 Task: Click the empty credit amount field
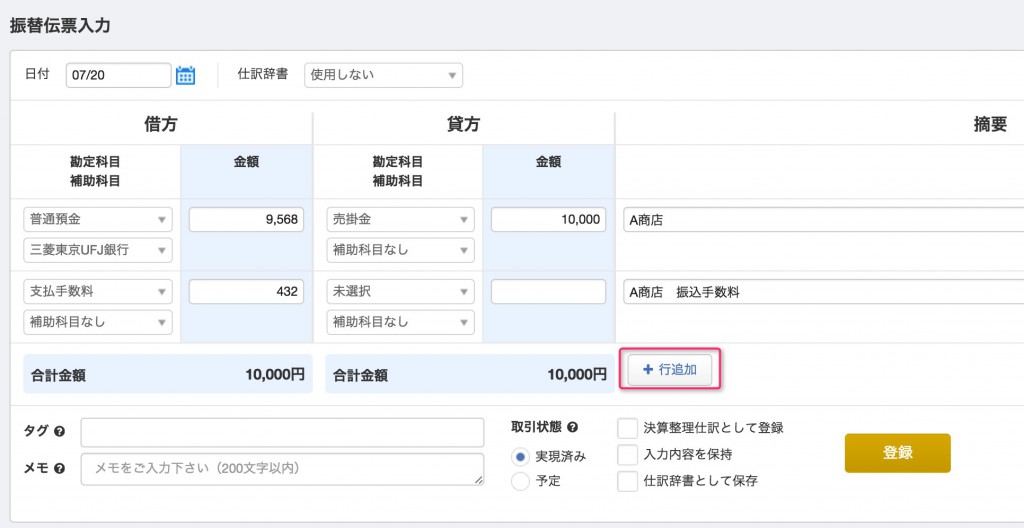[549, 291]
